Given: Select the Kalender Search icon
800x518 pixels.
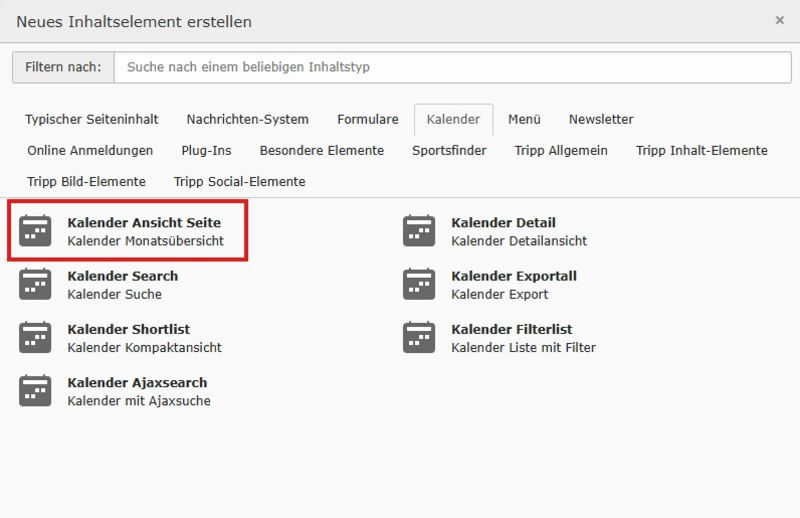Looking at the screenshot, I should (x=35, y=284).
